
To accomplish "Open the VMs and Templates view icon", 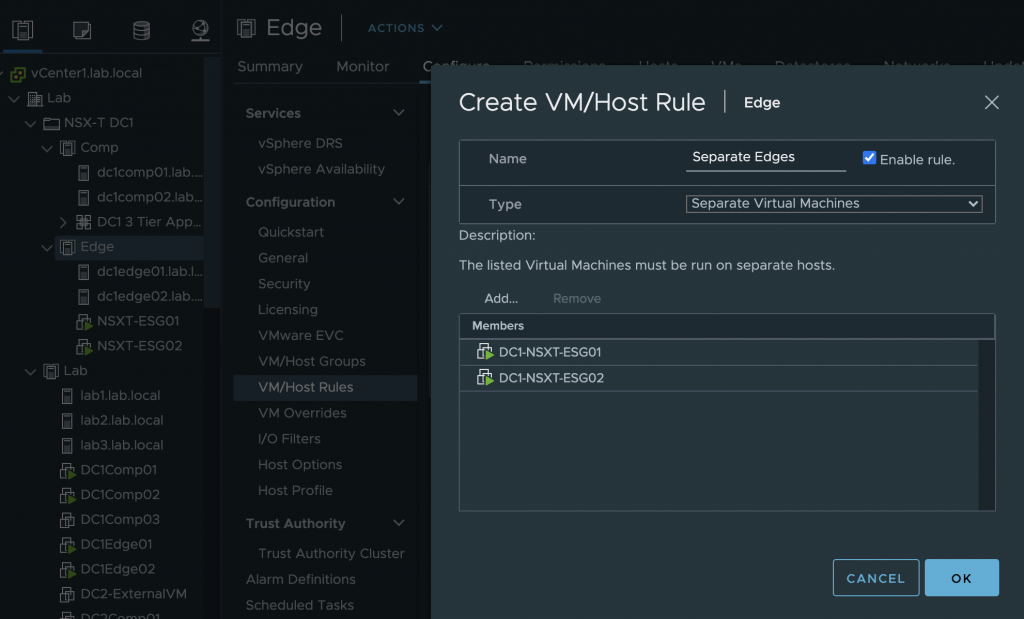I will [x=82, y=30].
